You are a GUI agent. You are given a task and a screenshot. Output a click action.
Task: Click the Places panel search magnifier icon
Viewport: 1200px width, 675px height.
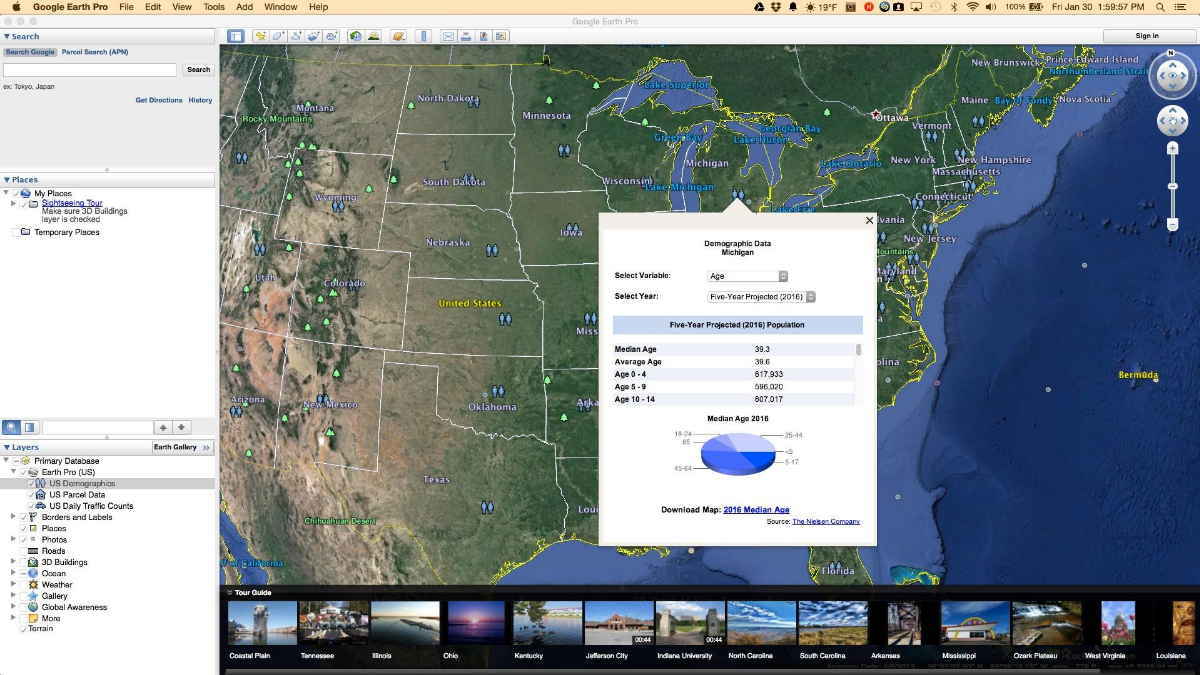coord(11,427)
